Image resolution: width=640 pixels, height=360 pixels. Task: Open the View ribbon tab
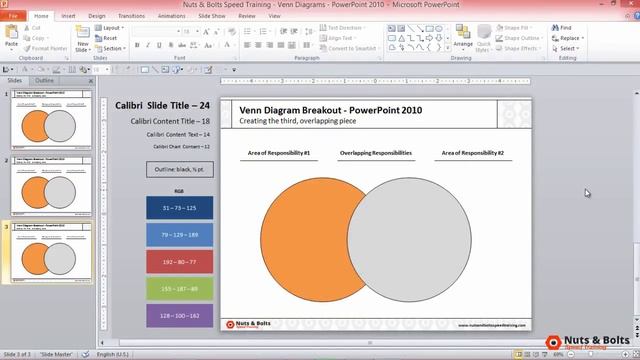point(274,16)
